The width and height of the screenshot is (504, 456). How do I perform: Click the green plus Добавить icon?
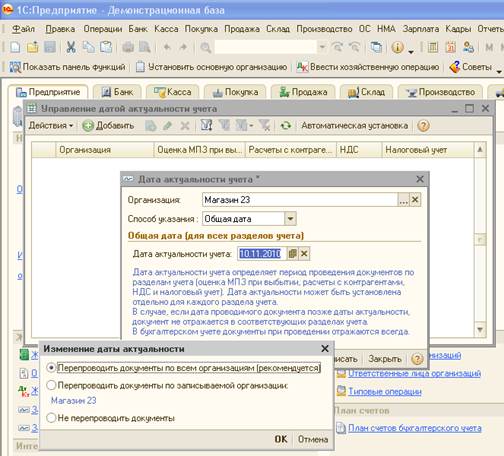pos(88,126)
